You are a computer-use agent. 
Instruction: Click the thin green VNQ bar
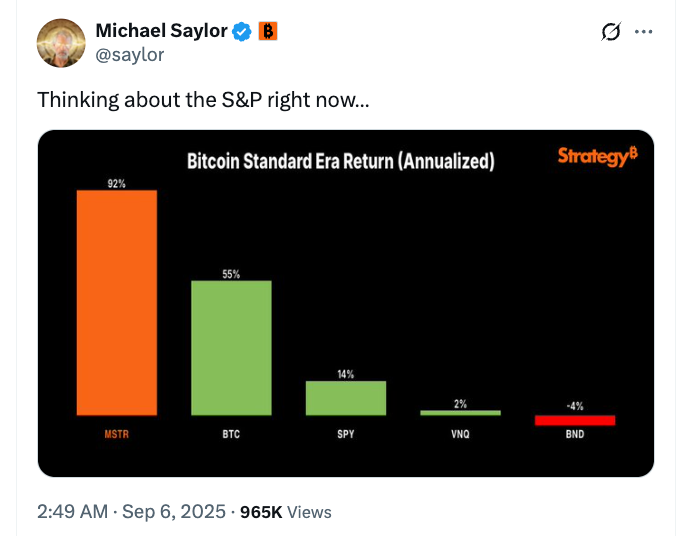point(460,412)
